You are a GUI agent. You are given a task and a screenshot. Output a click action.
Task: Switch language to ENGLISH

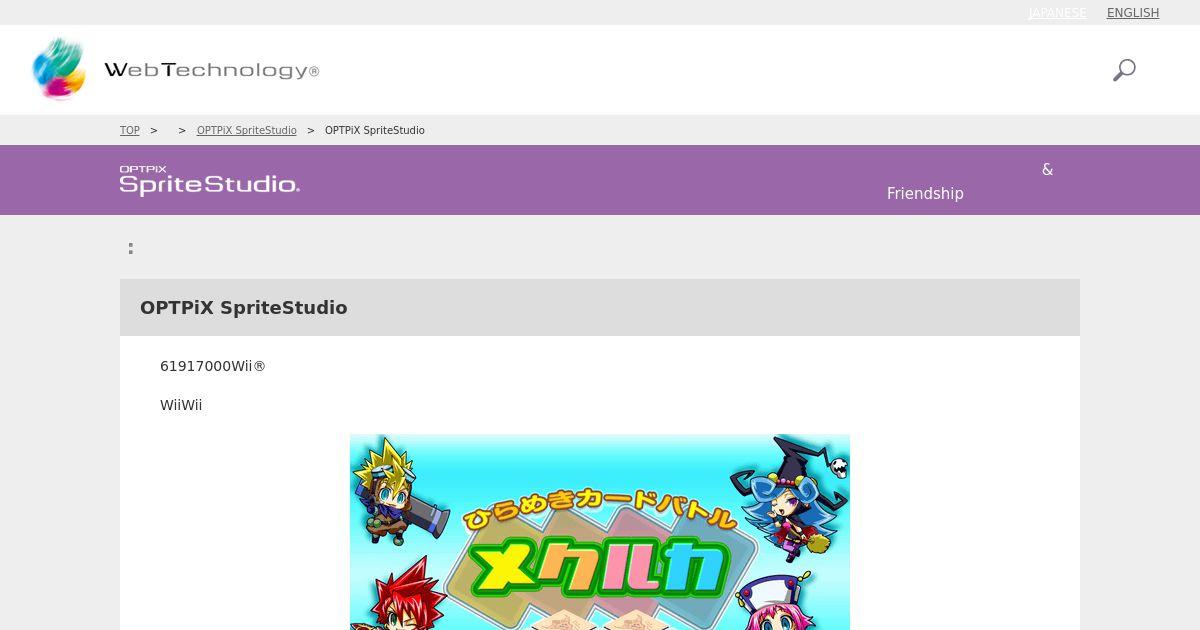[1133, 13]
